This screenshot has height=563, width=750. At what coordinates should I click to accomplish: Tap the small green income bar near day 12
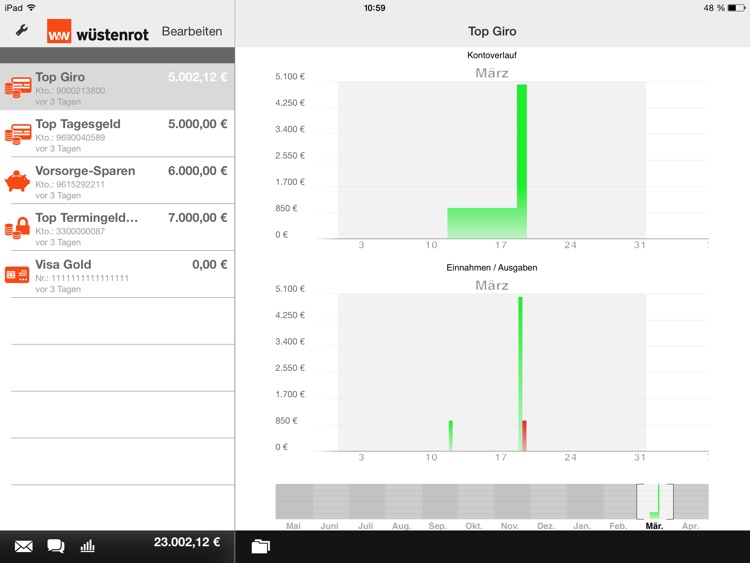point(451,436)
